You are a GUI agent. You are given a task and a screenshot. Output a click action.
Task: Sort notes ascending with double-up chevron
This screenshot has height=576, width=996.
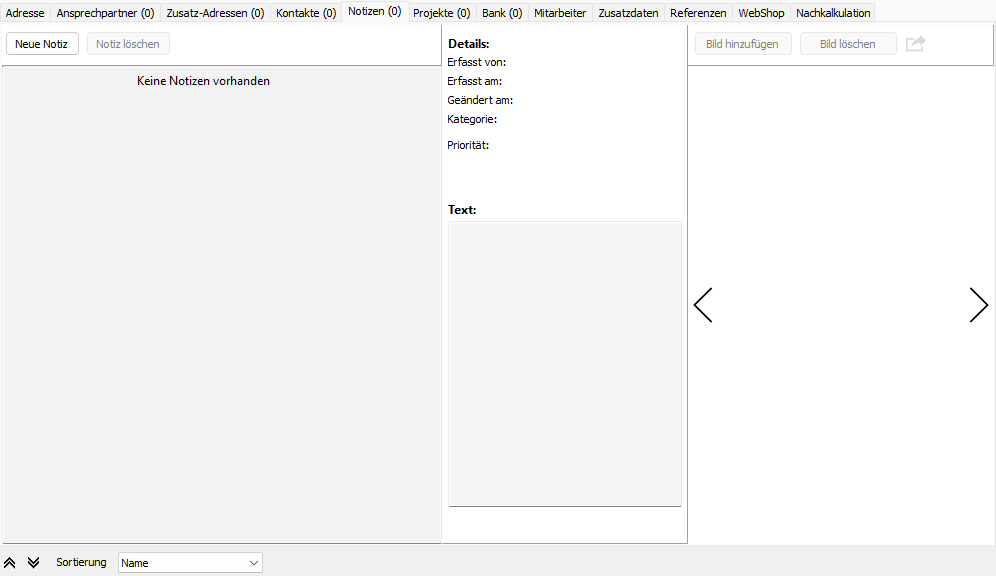(9, 562)
